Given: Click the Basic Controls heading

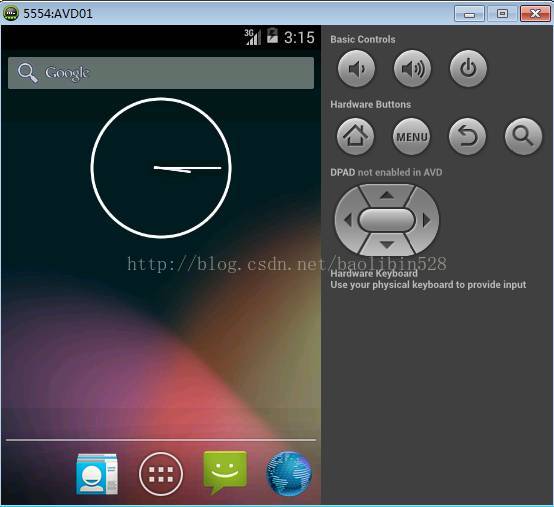Looking at the screenshot, I should coord(363,39).
